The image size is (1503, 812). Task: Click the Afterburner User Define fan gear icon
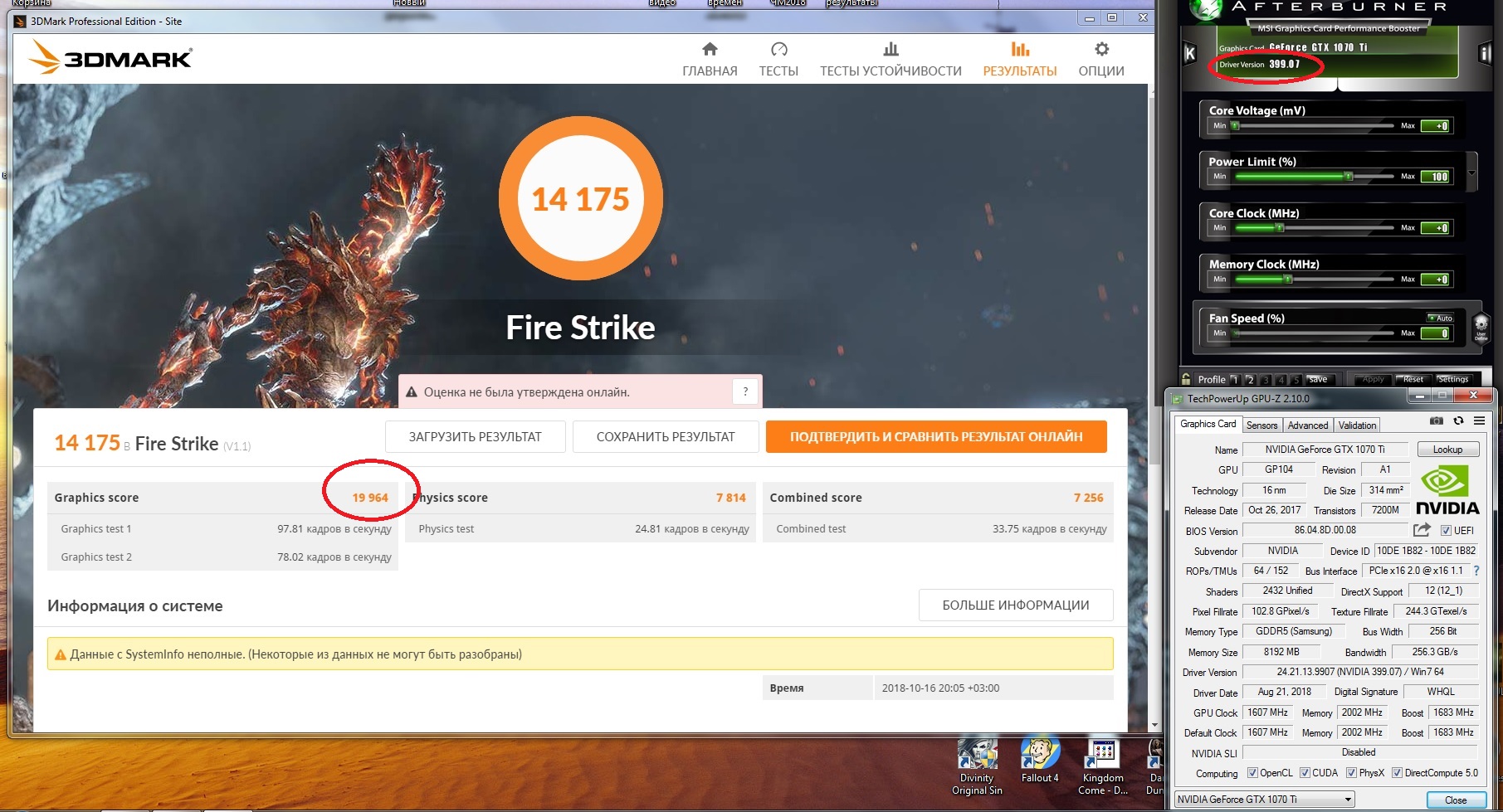pyautogui.click(x=1481, y=327)
